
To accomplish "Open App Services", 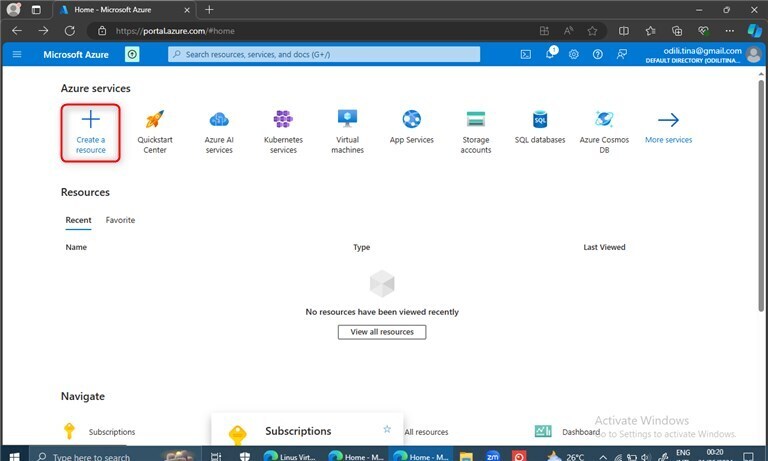I will tap(411, 127).
